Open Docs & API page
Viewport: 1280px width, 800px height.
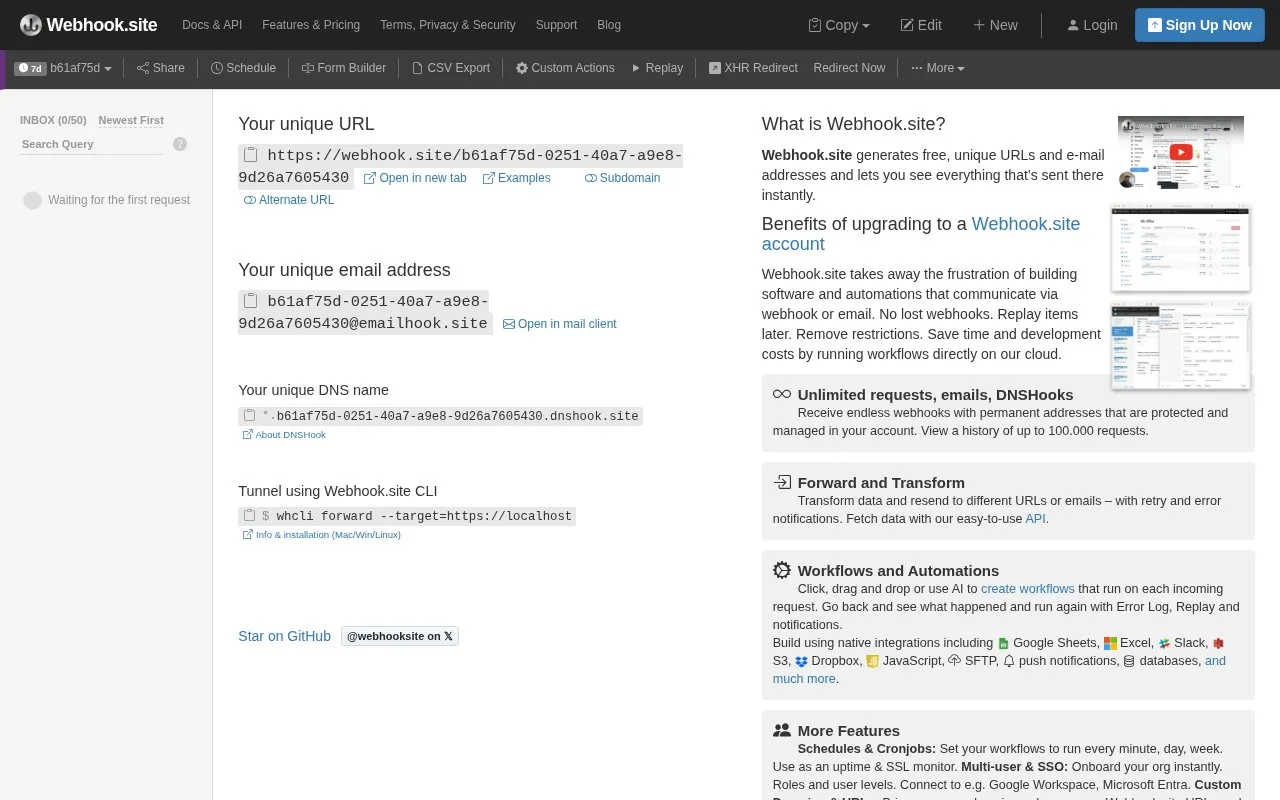click(212, 25)
